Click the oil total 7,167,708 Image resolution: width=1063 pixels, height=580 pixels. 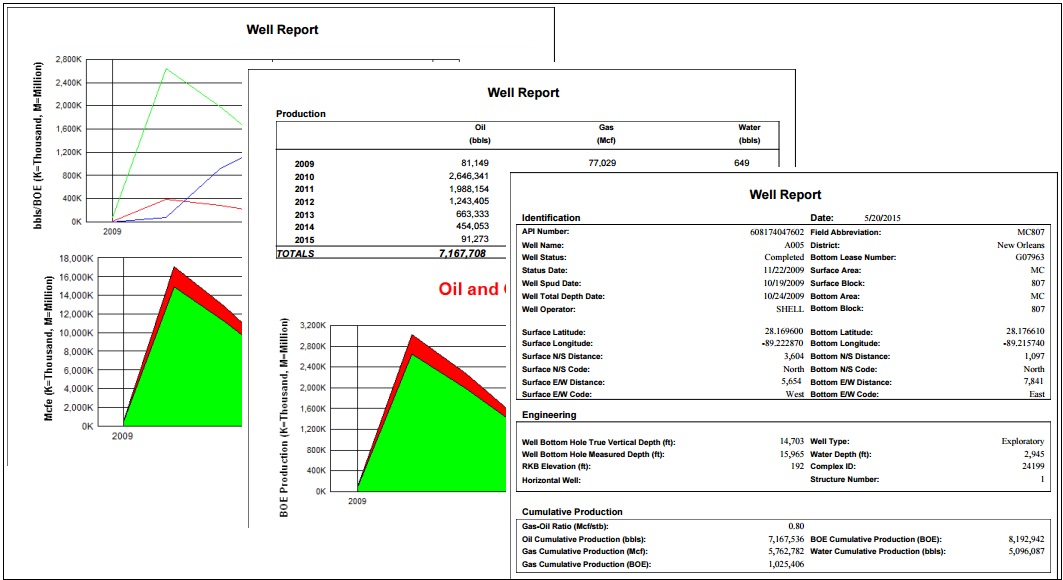coord(464,254)
